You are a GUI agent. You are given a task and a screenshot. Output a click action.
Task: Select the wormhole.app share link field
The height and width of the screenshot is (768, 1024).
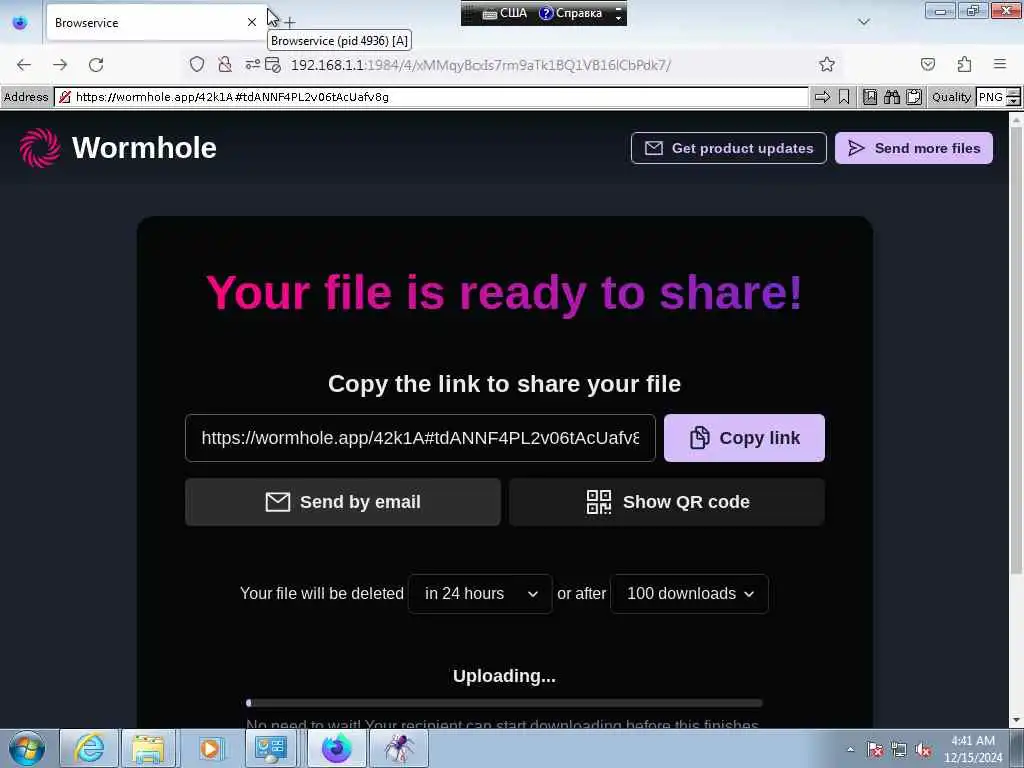pos(420,438)
